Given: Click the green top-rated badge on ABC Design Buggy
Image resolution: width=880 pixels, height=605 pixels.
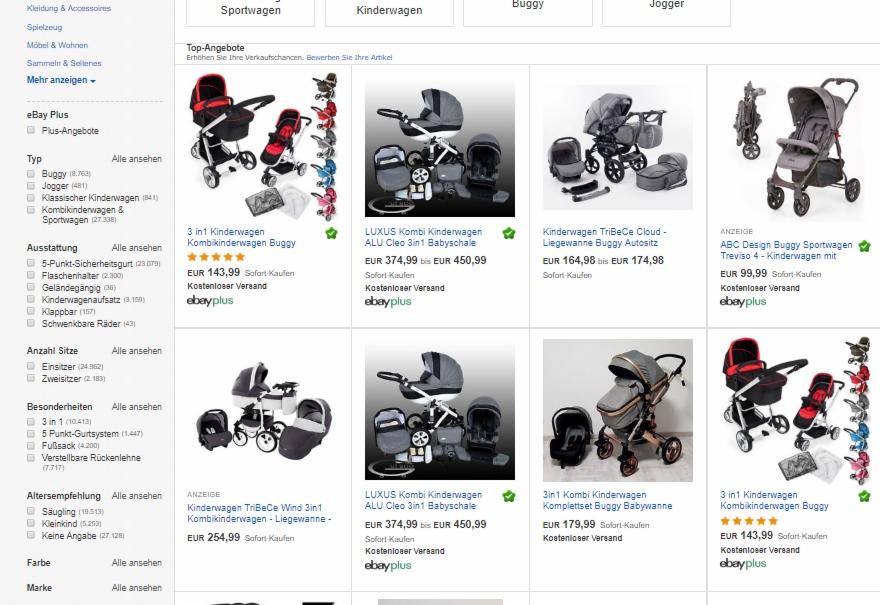Looking at the screenshot, I should (864, 246).
